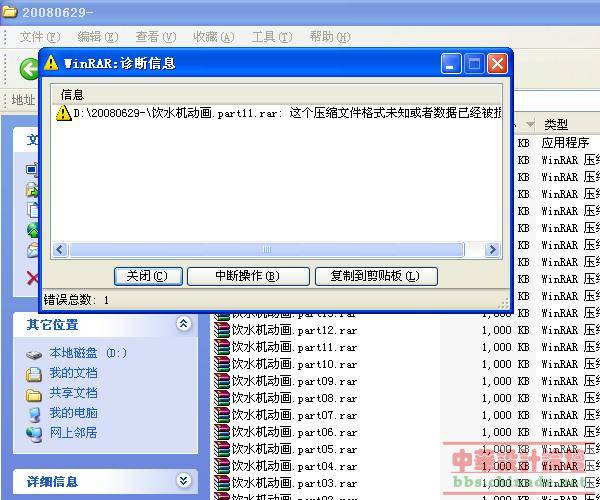Open 我的文档 link
The image size is (600, 500).
pos(73,373)
